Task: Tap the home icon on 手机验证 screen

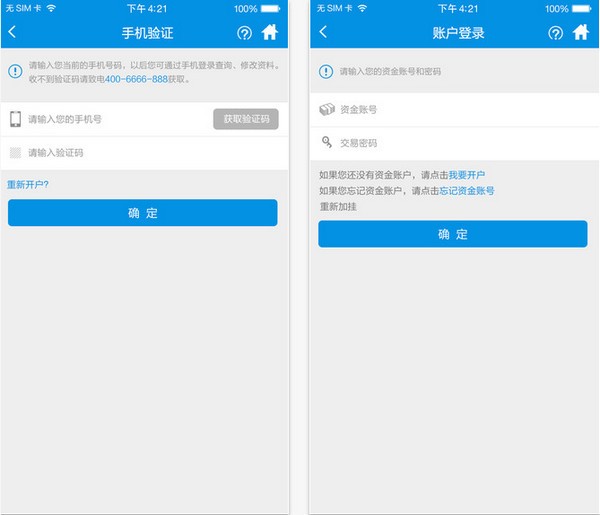Action: (270, 32)
